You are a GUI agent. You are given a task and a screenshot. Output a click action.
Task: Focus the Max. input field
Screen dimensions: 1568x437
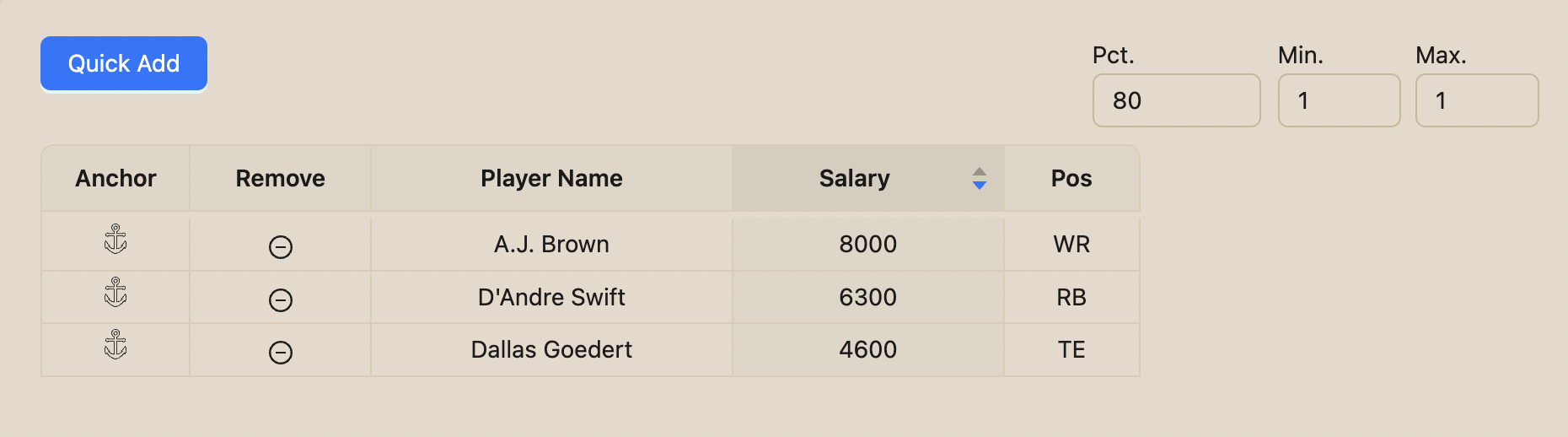pos(1477,100)
